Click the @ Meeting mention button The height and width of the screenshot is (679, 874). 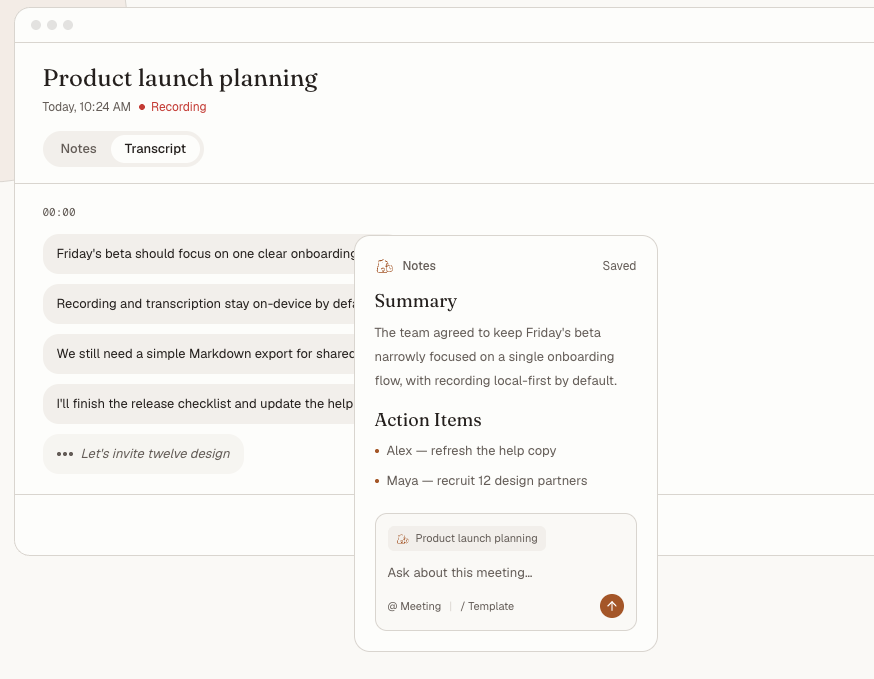[414, 606]
